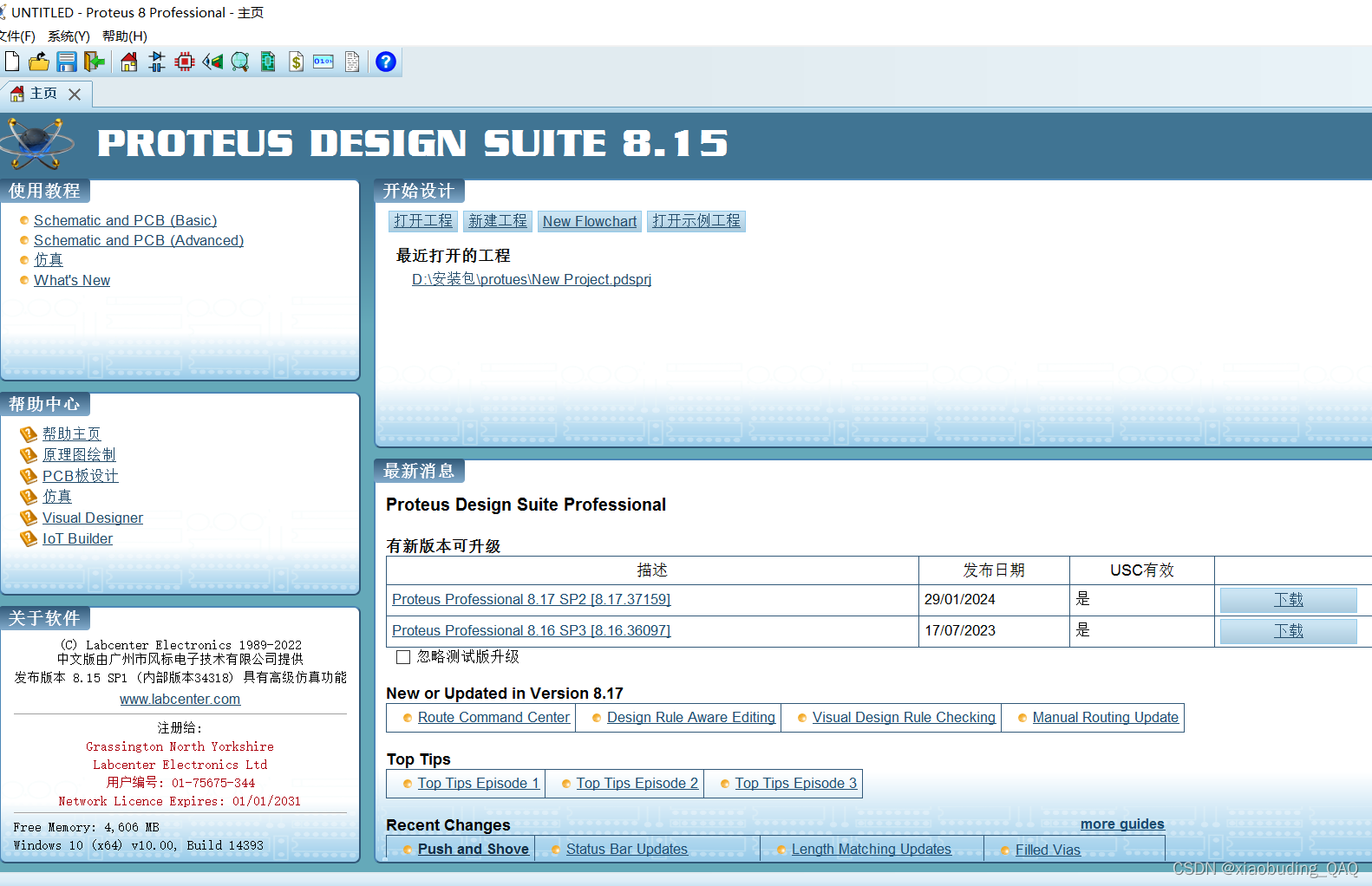This screenshot has width=1372, height=886.
Task: Open the What's New tutorial link
Action: 72,280
